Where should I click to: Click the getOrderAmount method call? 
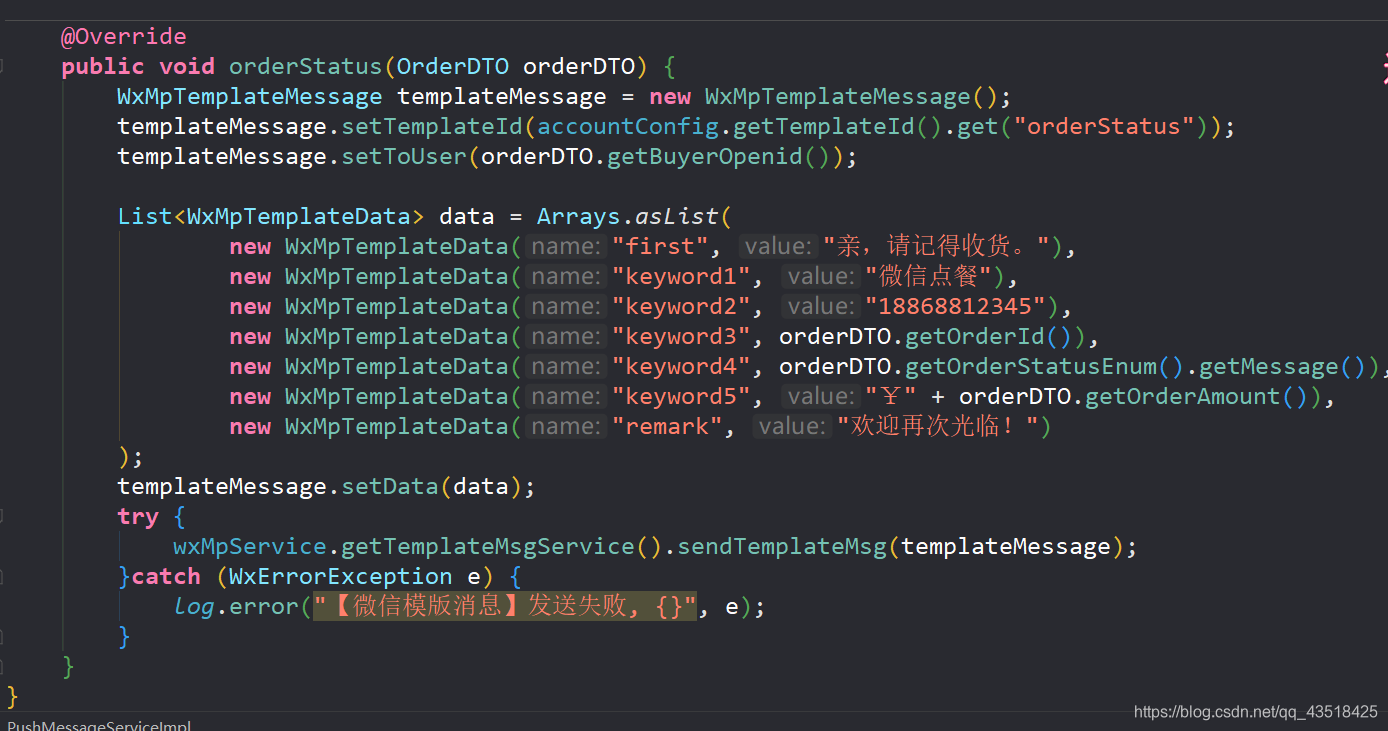pyautogui.click(x=1183, y=397)
